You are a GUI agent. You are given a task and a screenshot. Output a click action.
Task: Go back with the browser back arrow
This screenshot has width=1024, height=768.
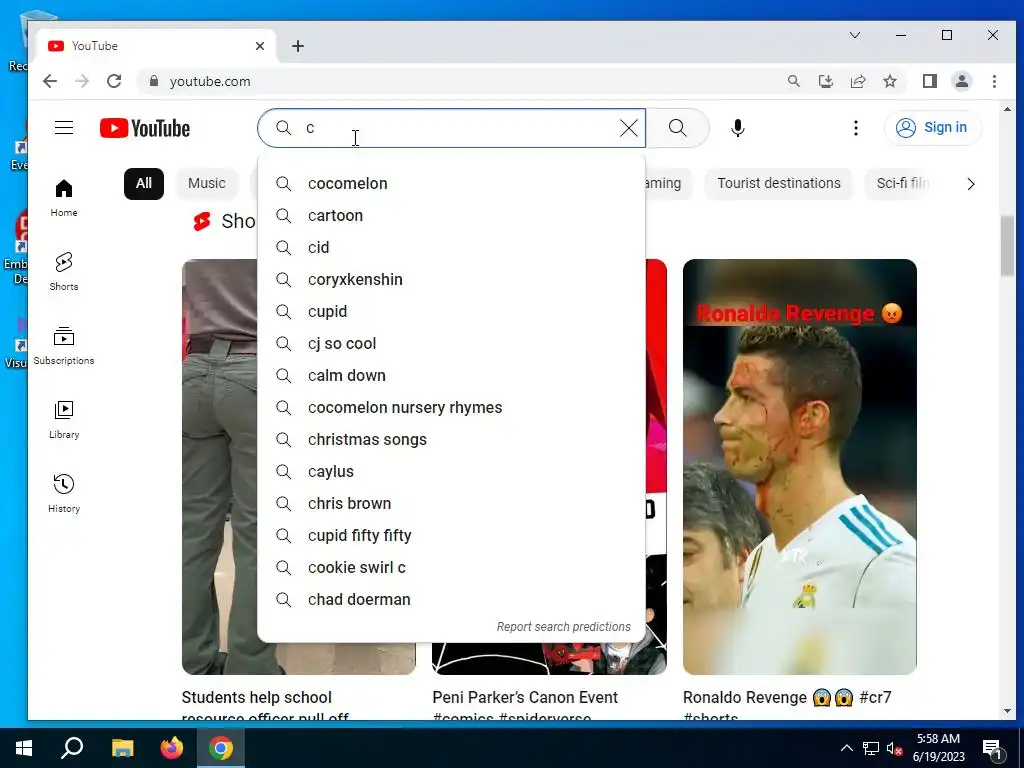(x=50, y=81)
